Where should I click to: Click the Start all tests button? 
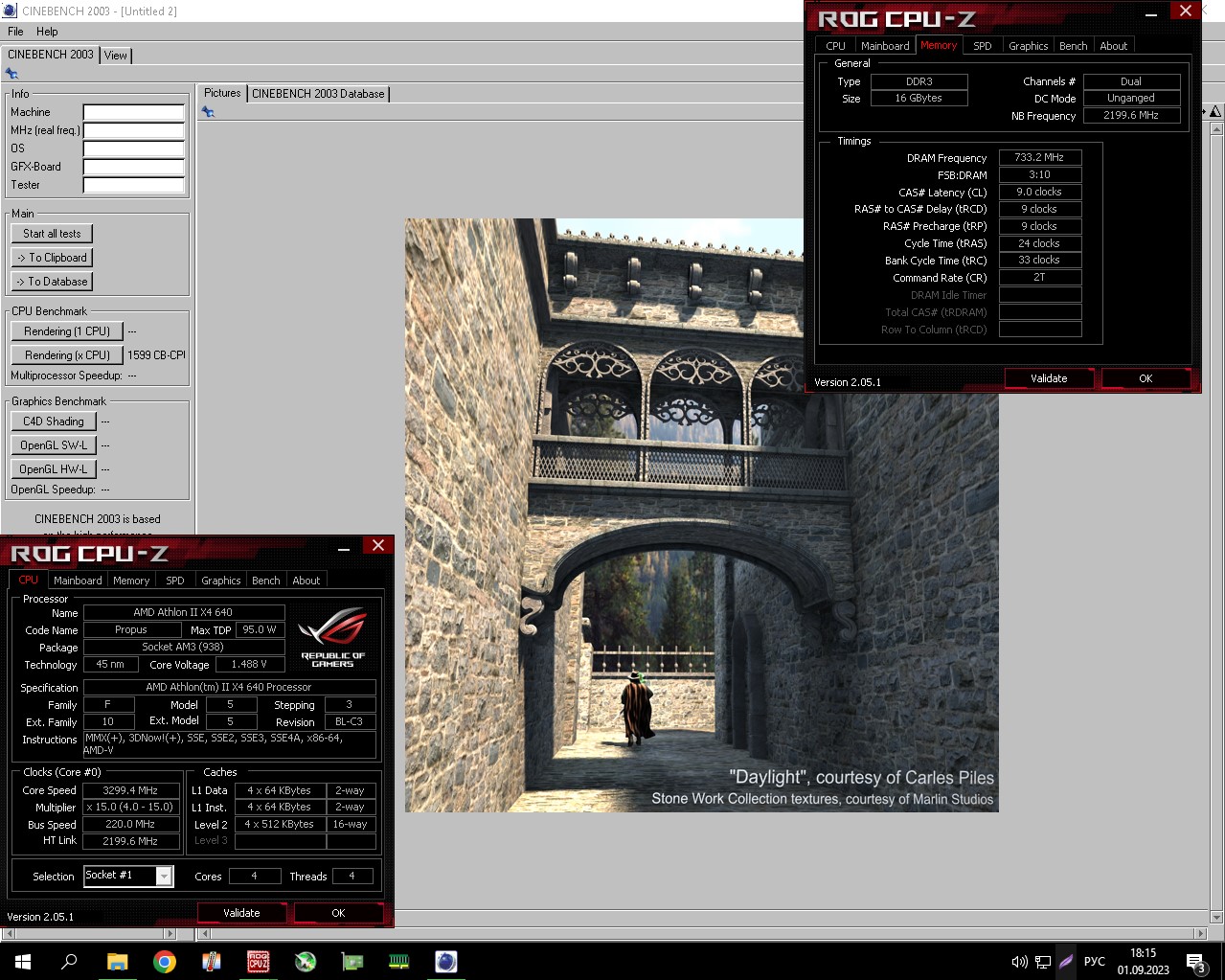coord(52,234)
